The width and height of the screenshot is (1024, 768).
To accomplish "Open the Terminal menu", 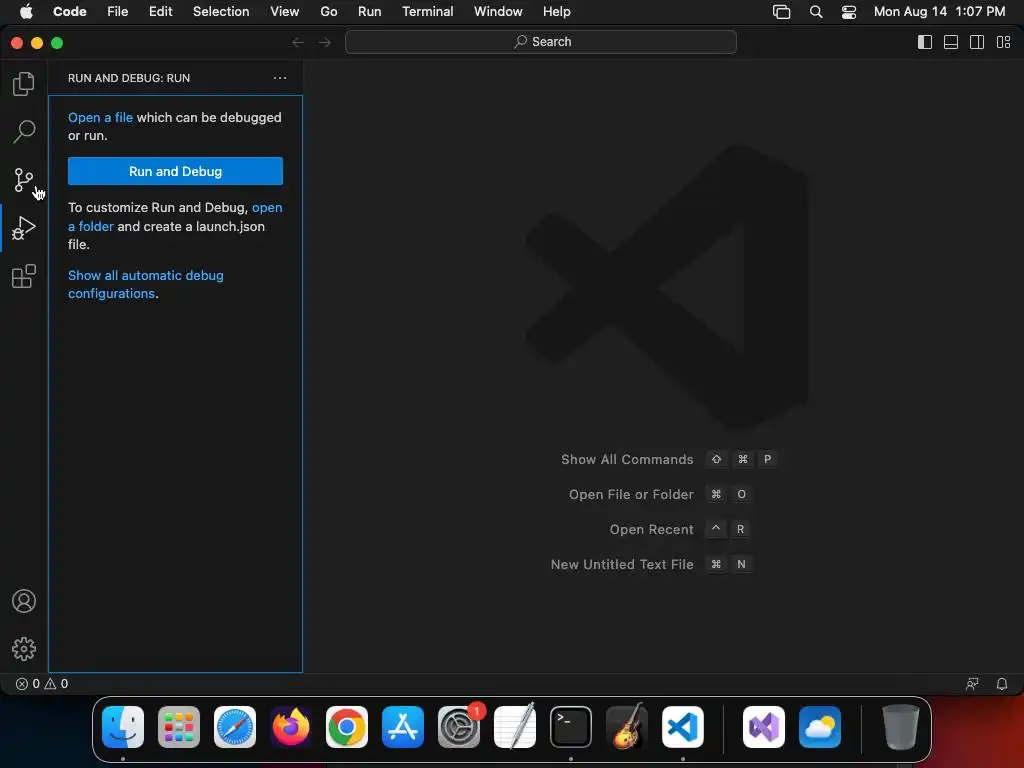I will [428, 12].
